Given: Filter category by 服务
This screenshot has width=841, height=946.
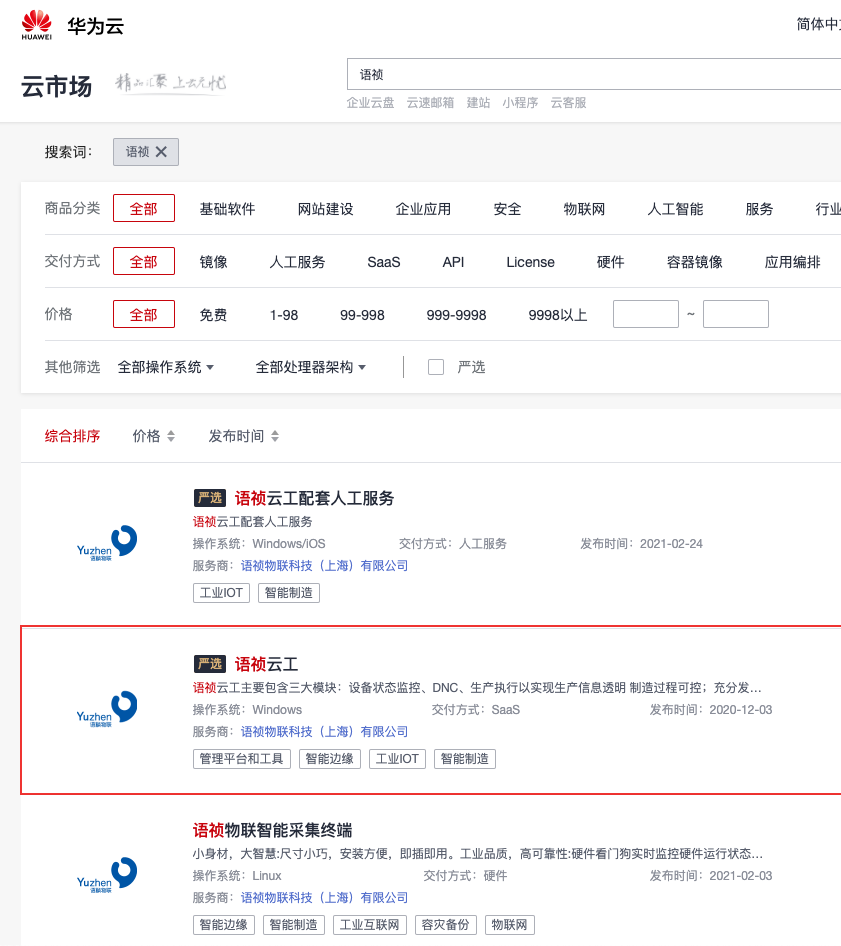Looking at the screenshot, I should coord(760,209).
